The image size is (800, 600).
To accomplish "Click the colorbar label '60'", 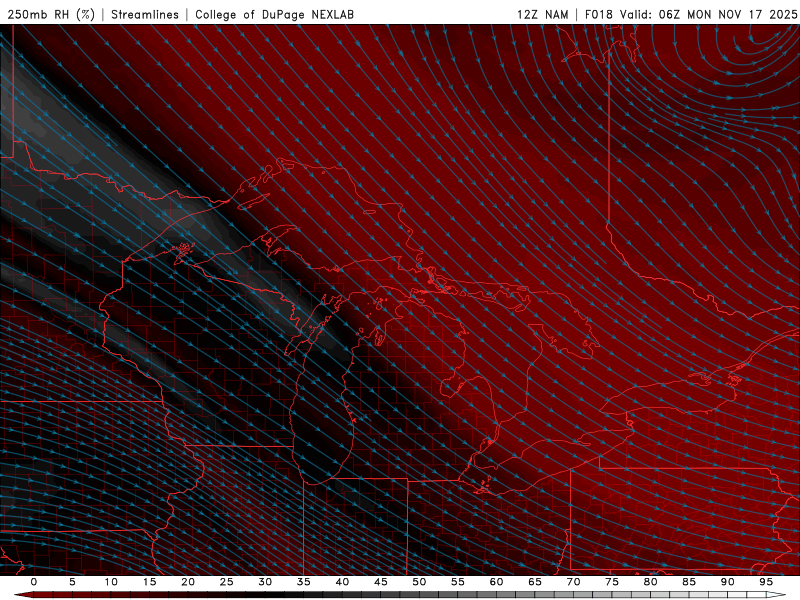I will [x=496, y=582].
